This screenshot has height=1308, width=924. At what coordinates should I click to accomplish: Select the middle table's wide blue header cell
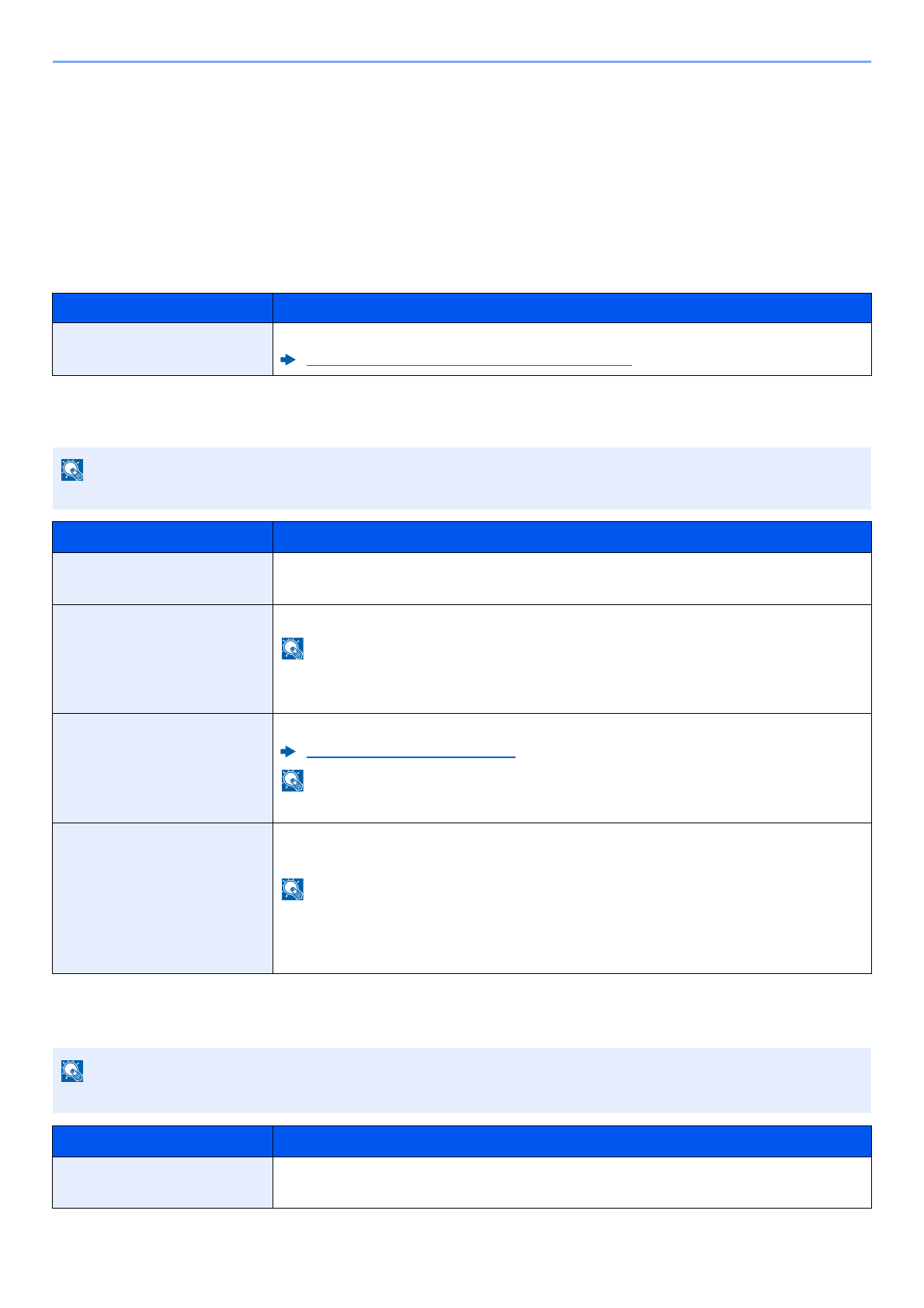[572, 537]
